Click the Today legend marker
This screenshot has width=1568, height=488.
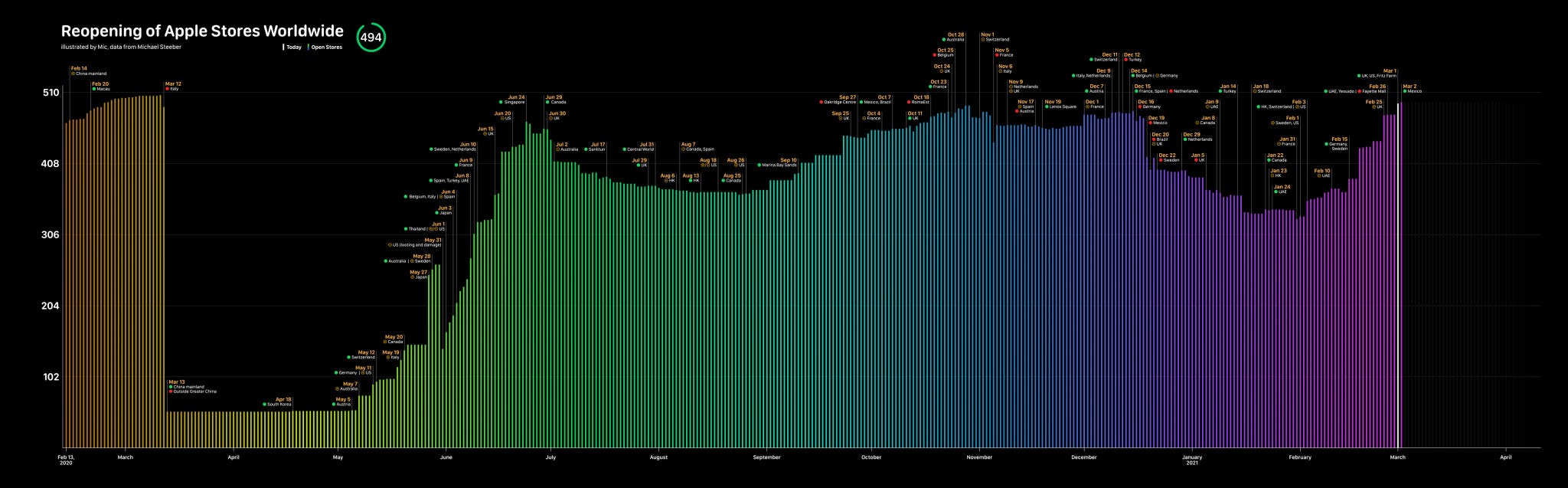(x=284, y=47)
